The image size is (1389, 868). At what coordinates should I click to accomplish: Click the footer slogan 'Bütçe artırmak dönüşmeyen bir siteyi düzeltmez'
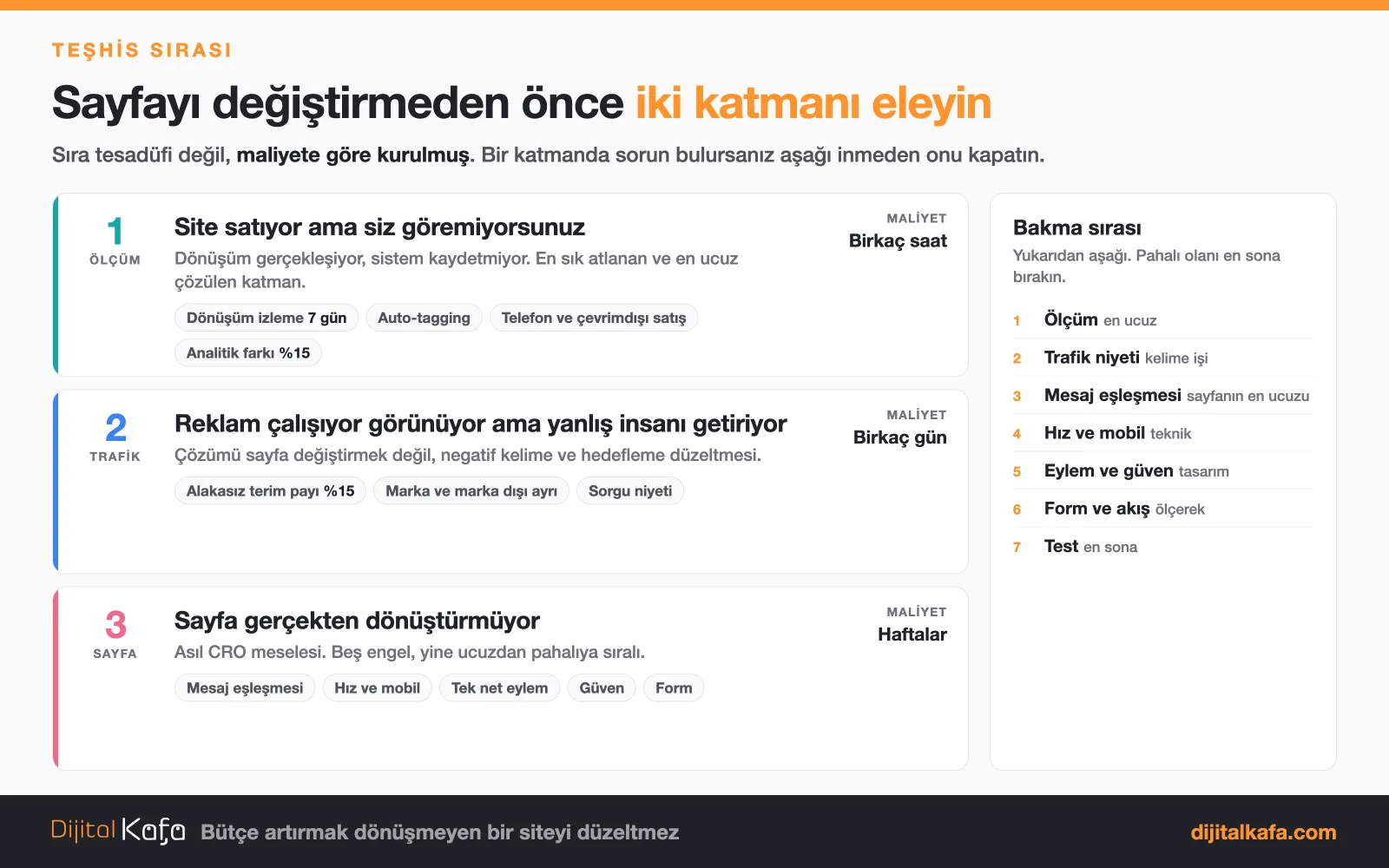pos(440,832)
